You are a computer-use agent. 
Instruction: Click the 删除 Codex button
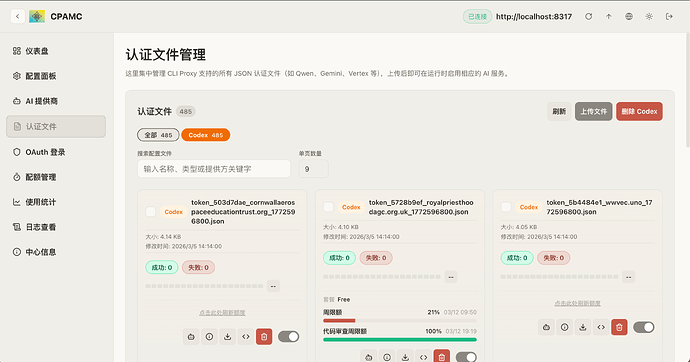(639, 112)
